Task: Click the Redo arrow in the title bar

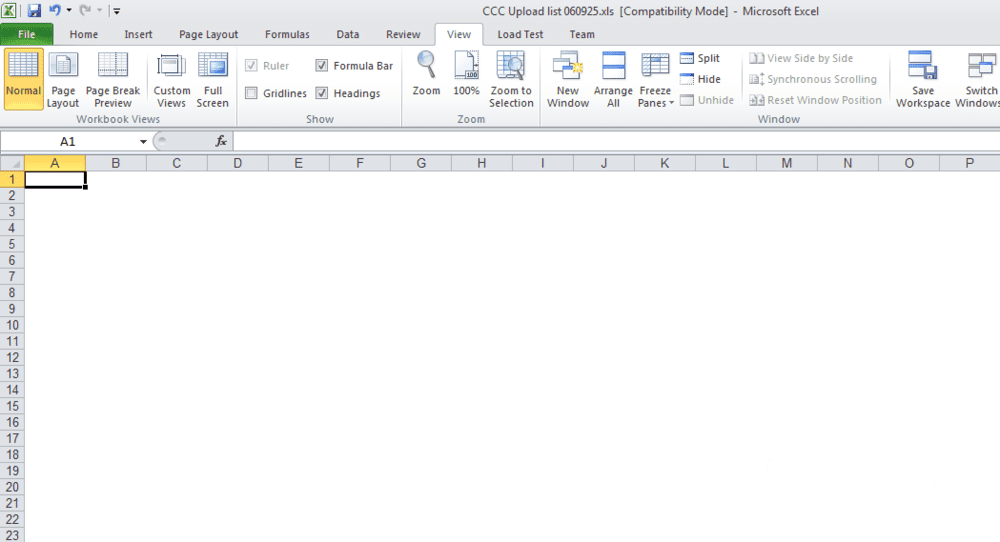Action: click(85, 10)
